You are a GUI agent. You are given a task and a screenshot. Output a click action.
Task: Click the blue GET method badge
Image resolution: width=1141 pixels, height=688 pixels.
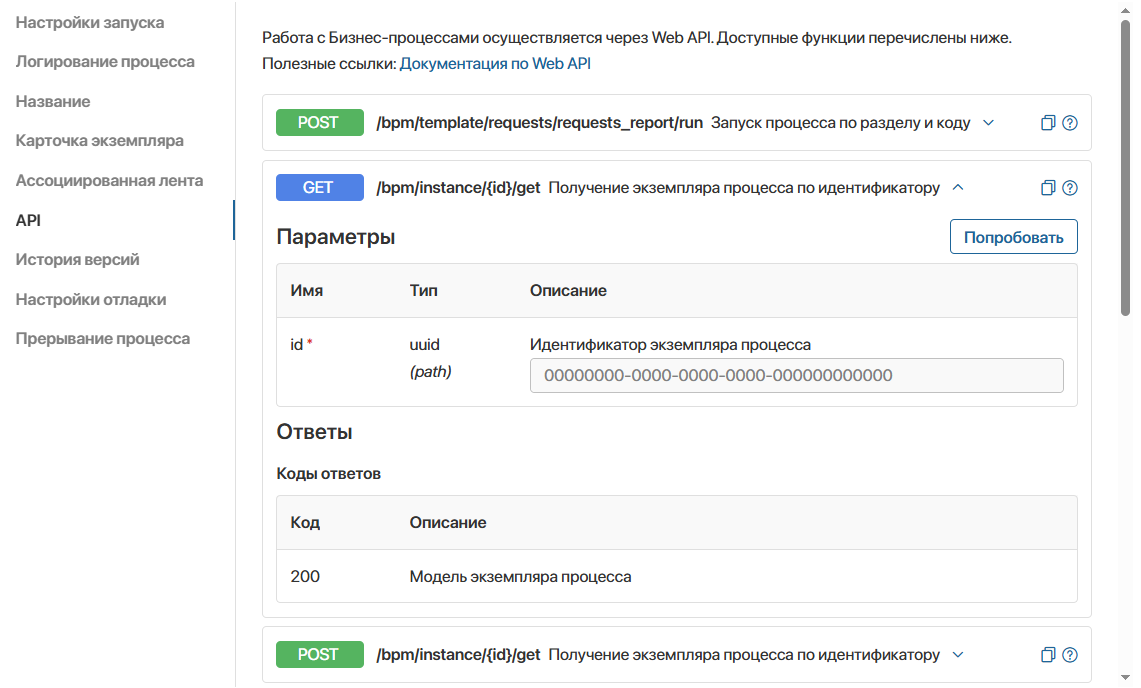[x=319, y=188]
